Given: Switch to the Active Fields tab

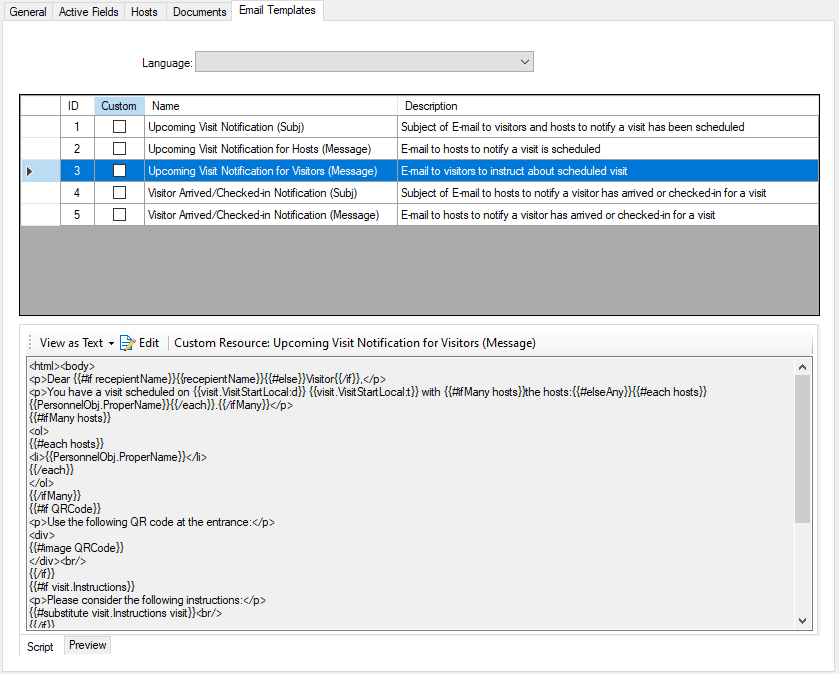Looking at the screenshot, I should (88, 12).
